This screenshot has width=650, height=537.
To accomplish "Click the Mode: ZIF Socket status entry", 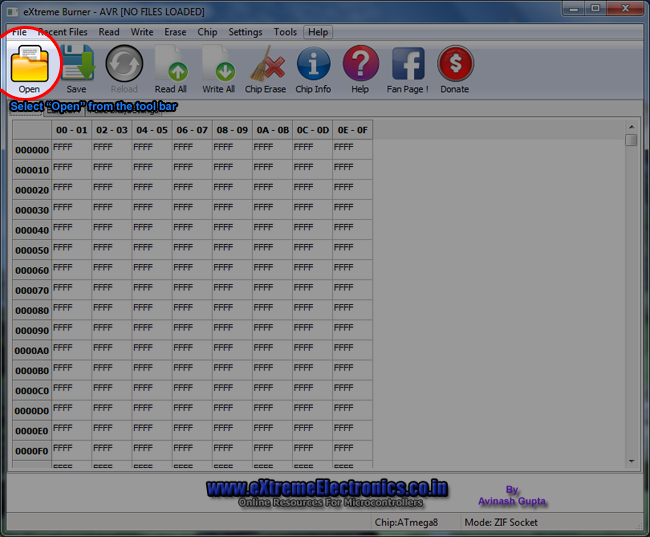I will 501,522.
